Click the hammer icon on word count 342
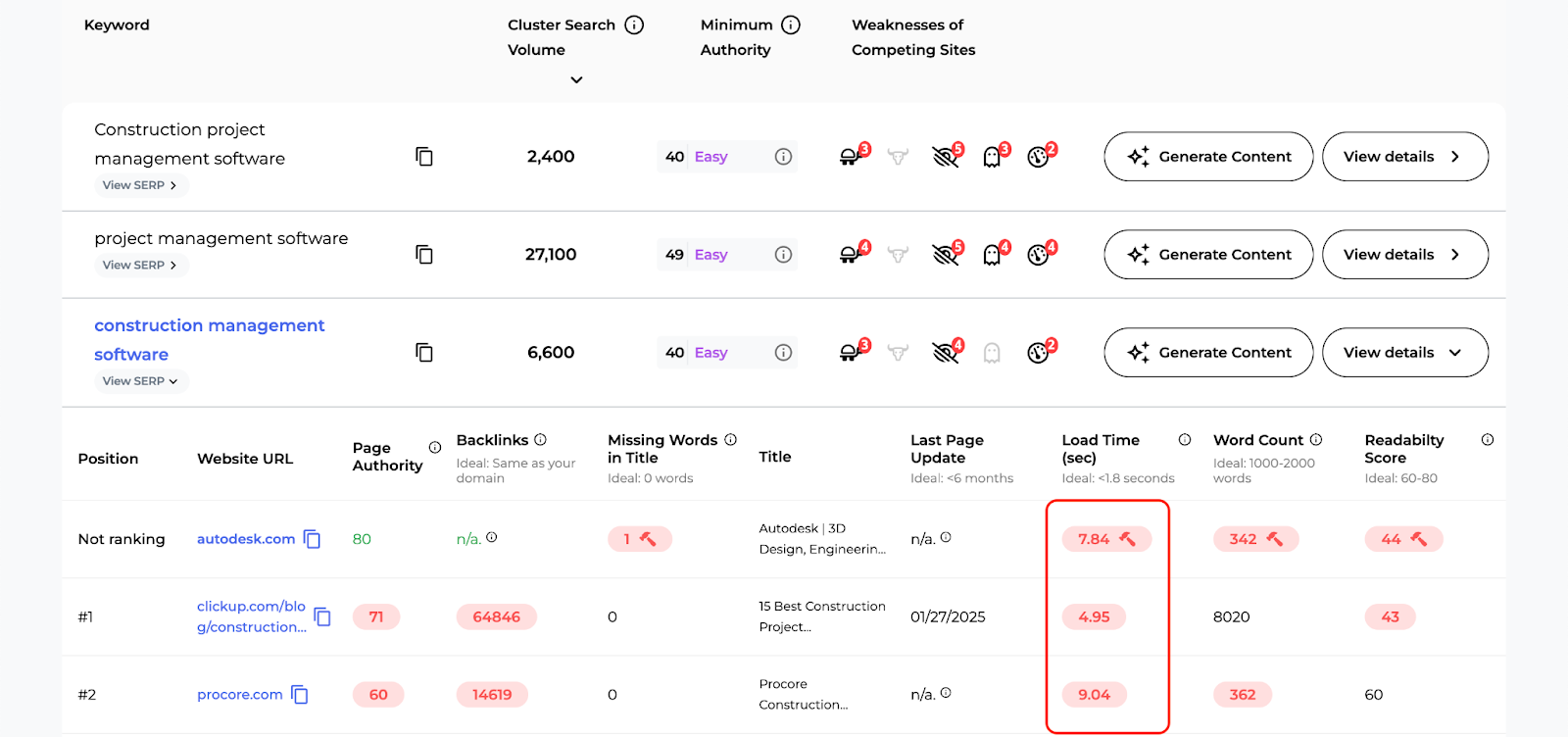1568x737 pixels. click(1272, 538)
